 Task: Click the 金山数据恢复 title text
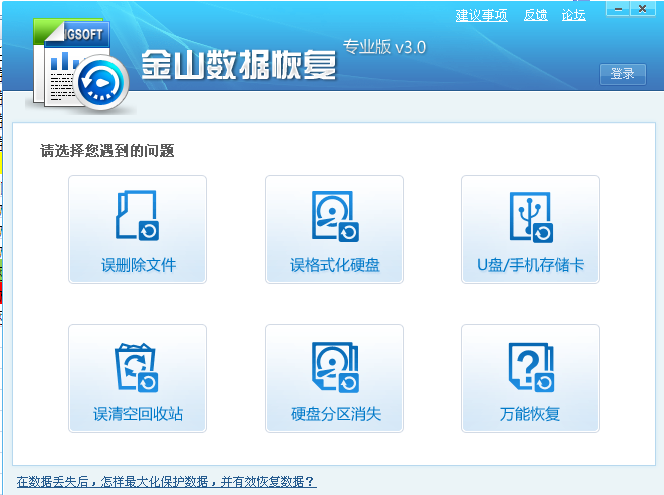(x=239, y=65)
